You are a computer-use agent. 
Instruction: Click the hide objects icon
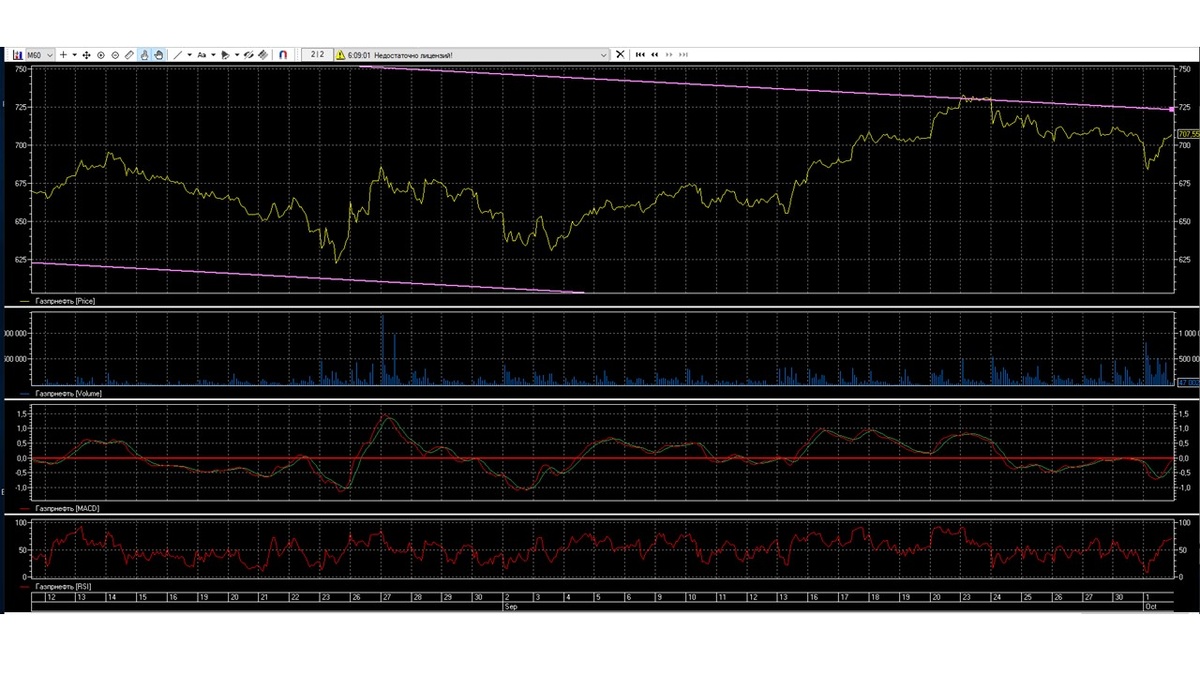[x=248, y=55]
